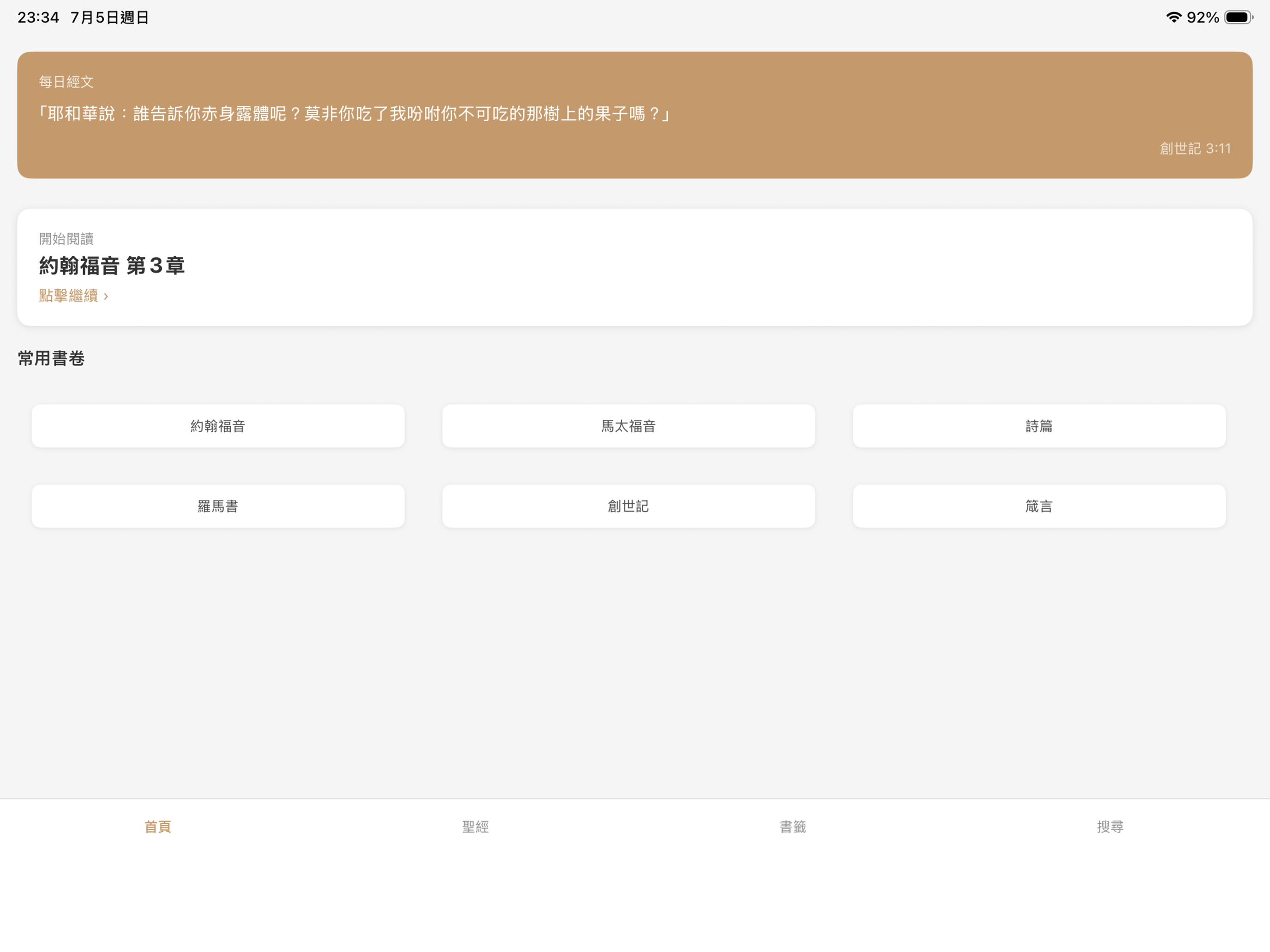Open the 箴言 book button

point(1039,506)
